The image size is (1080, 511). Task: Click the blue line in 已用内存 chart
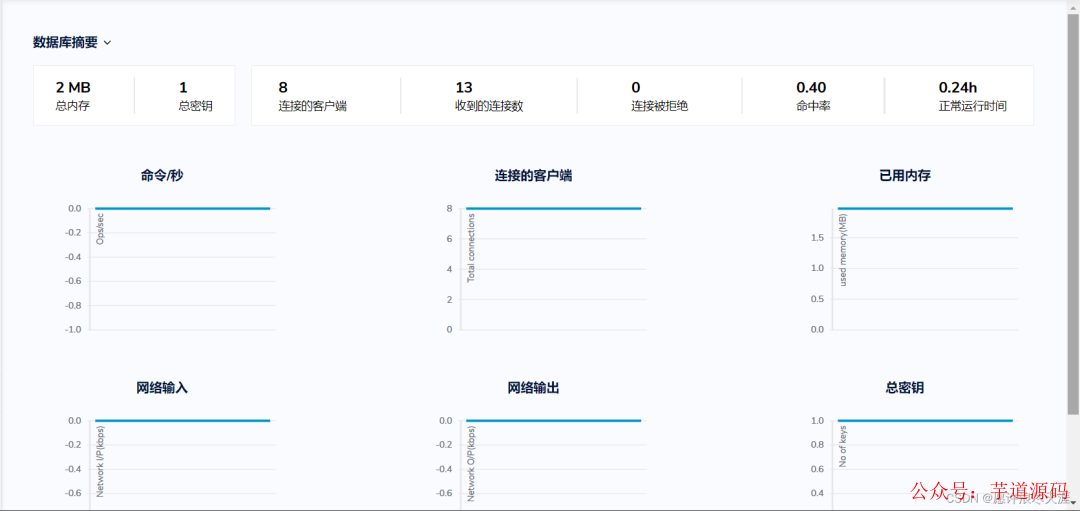(925, 208)
